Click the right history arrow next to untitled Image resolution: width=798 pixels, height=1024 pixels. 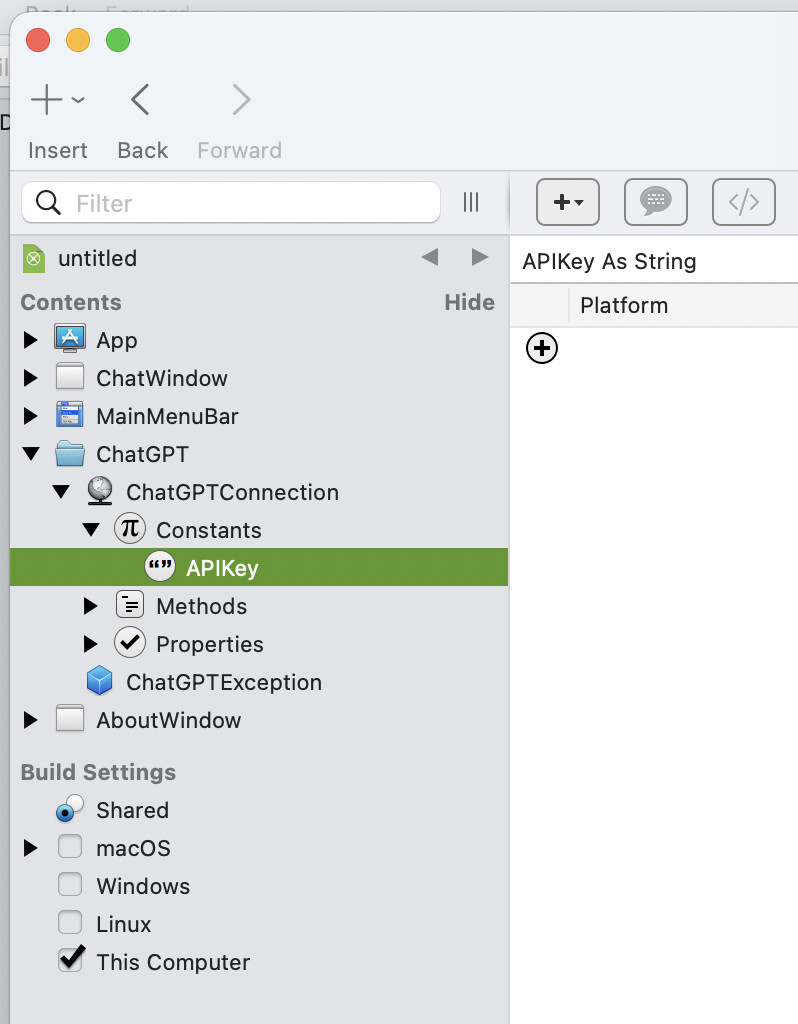point(479,257)
